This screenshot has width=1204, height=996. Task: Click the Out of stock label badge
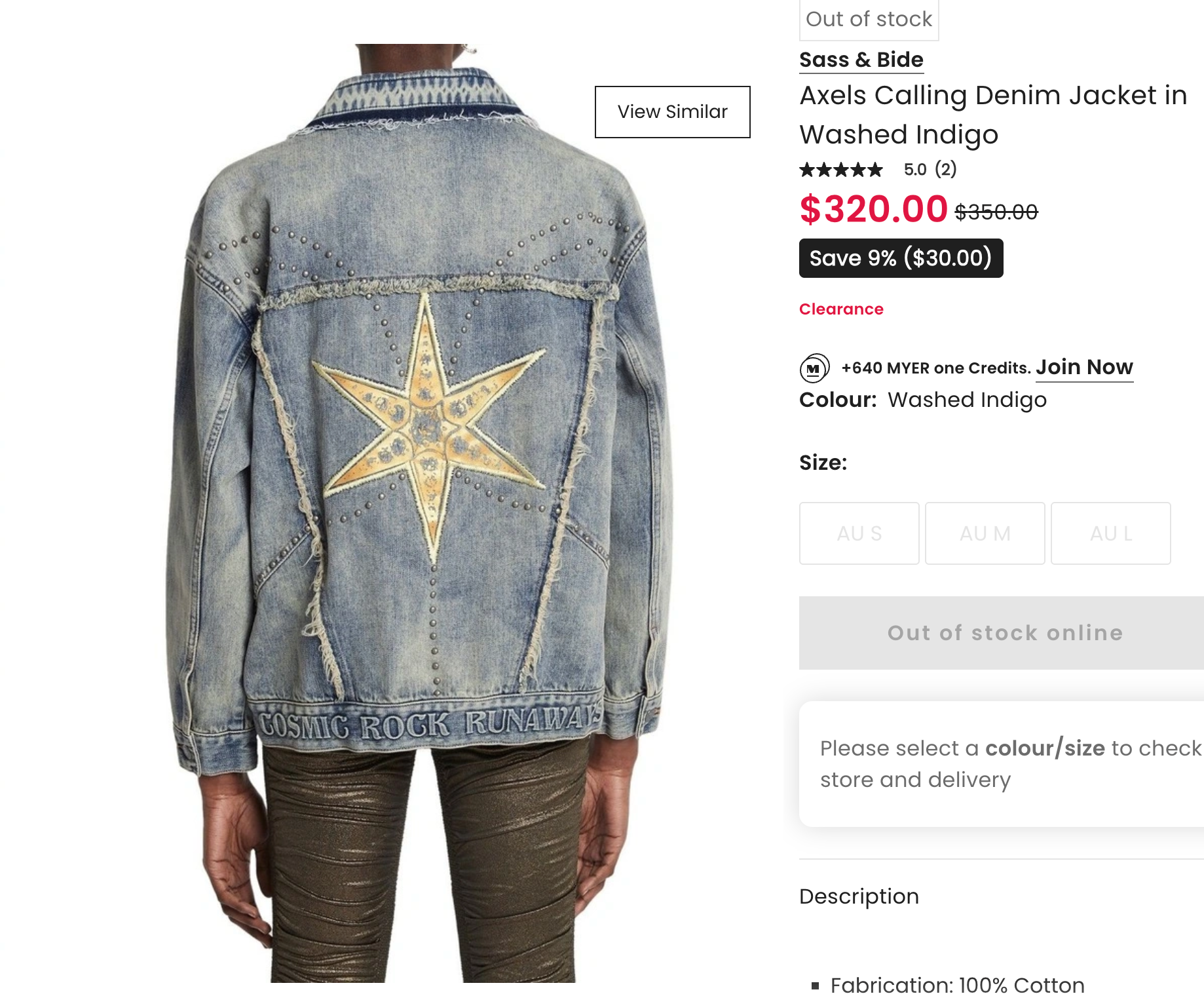tap(869, 20)
